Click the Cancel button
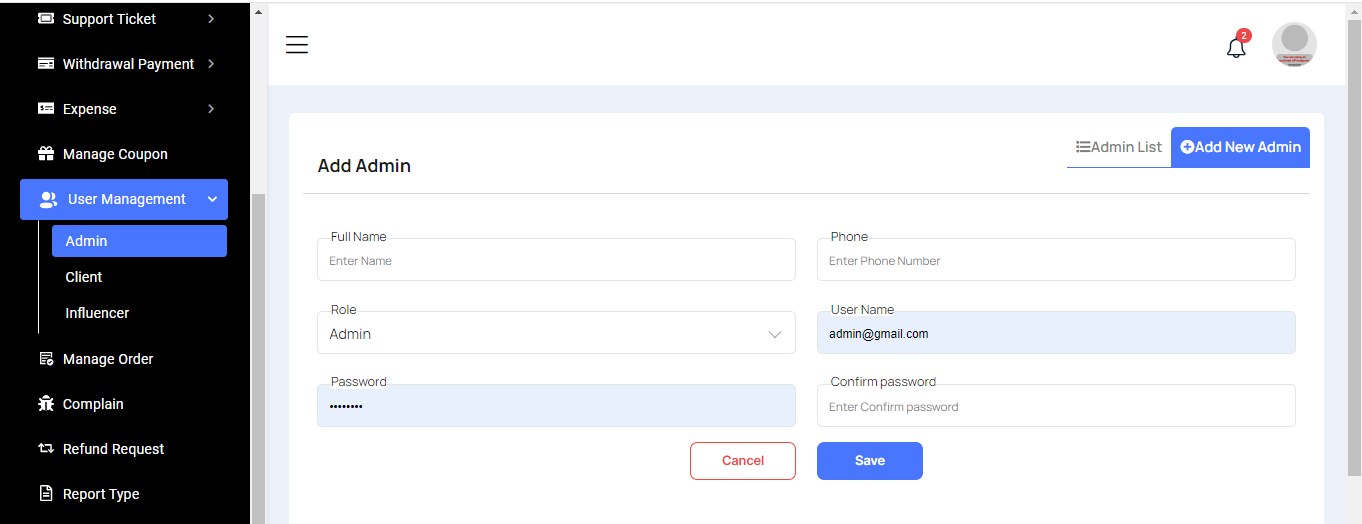Image resolution: width=1362 pixels, height=524 pixels. point(743,461)
